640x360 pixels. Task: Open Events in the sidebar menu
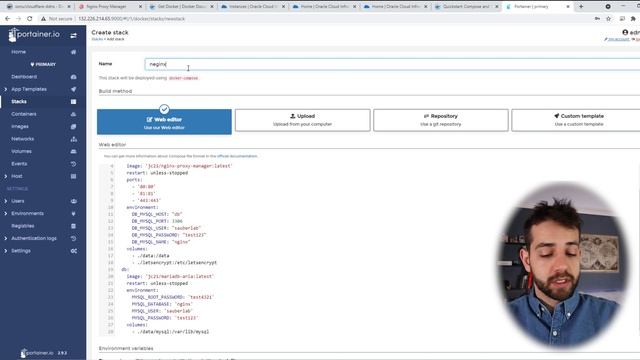(x=19, y=164)
